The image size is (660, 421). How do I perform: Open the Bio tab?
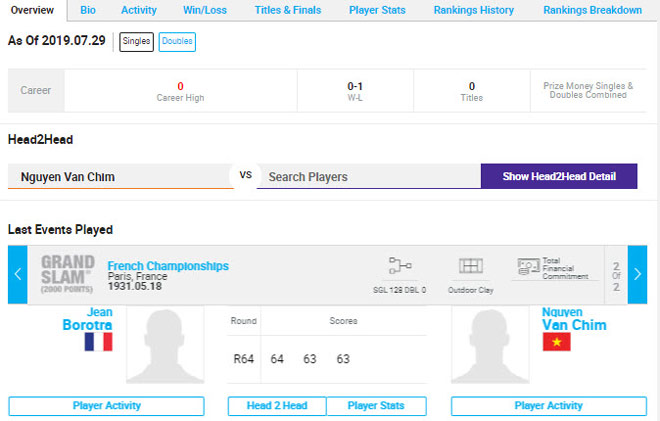(x=88, y=10)
